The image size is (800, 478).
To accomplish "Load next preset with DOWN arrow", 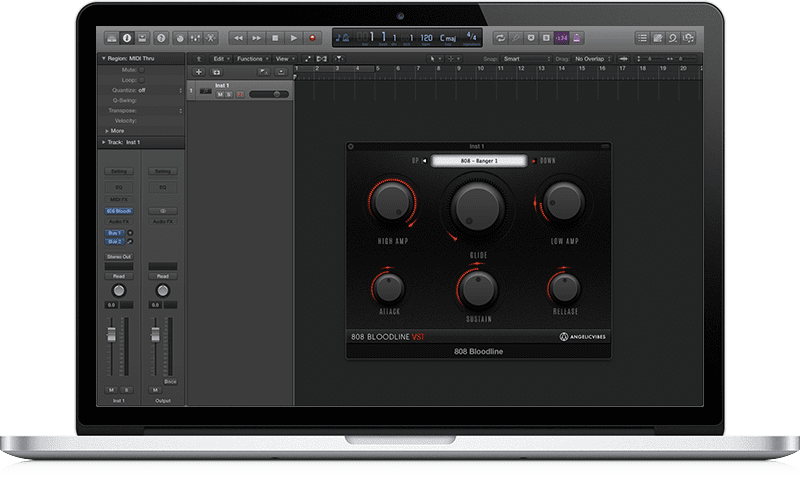I will tap(534, 161).
